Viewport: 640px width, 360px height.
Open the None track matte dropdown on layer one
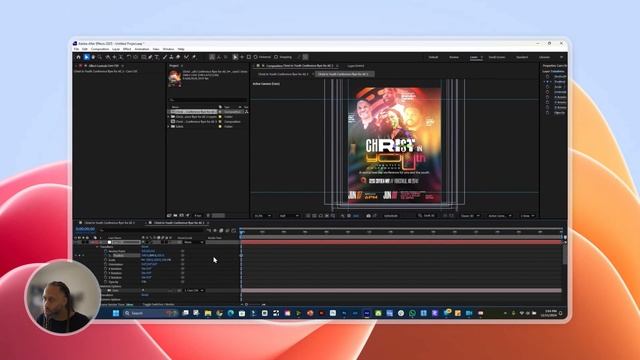(x=193, y=242)
